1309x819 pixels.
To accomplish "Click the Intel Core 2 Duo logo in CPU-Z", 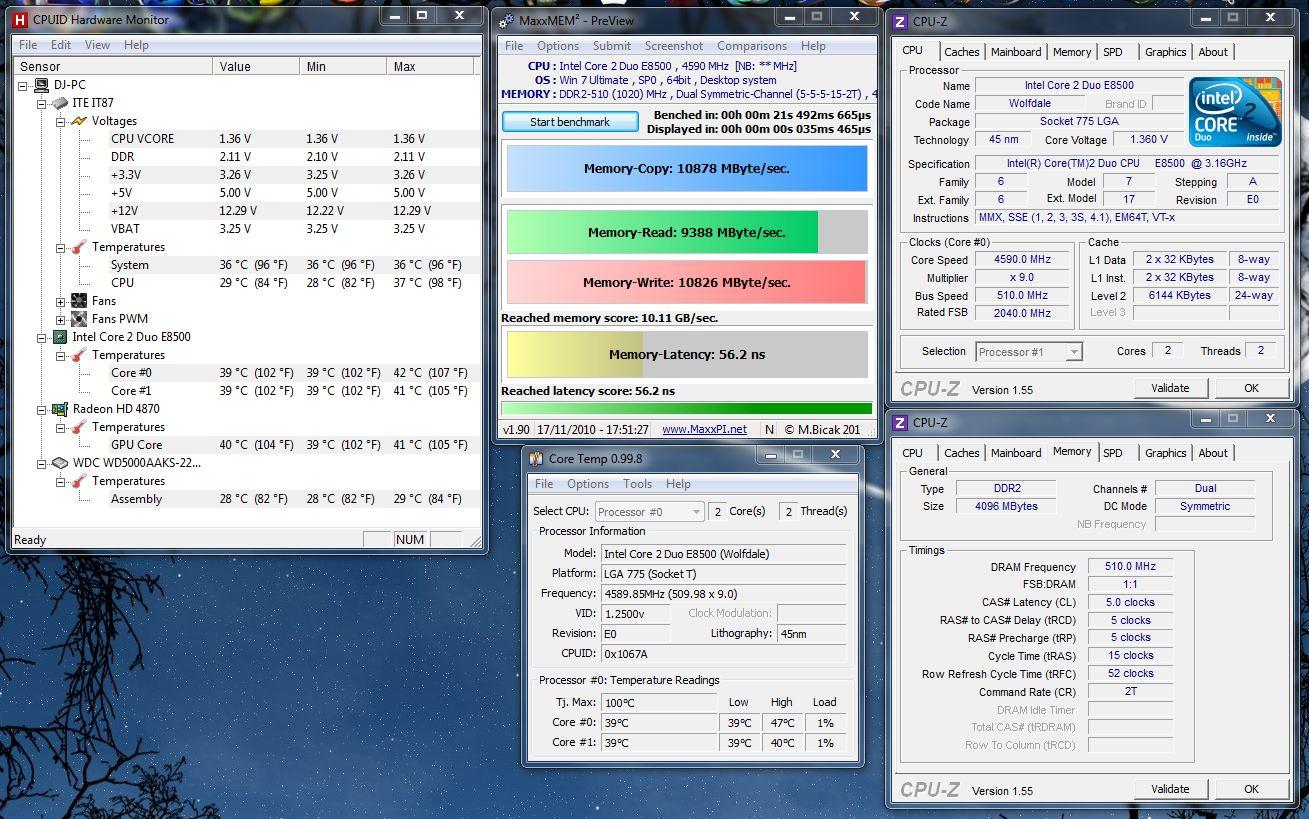I will [1234, 111].
